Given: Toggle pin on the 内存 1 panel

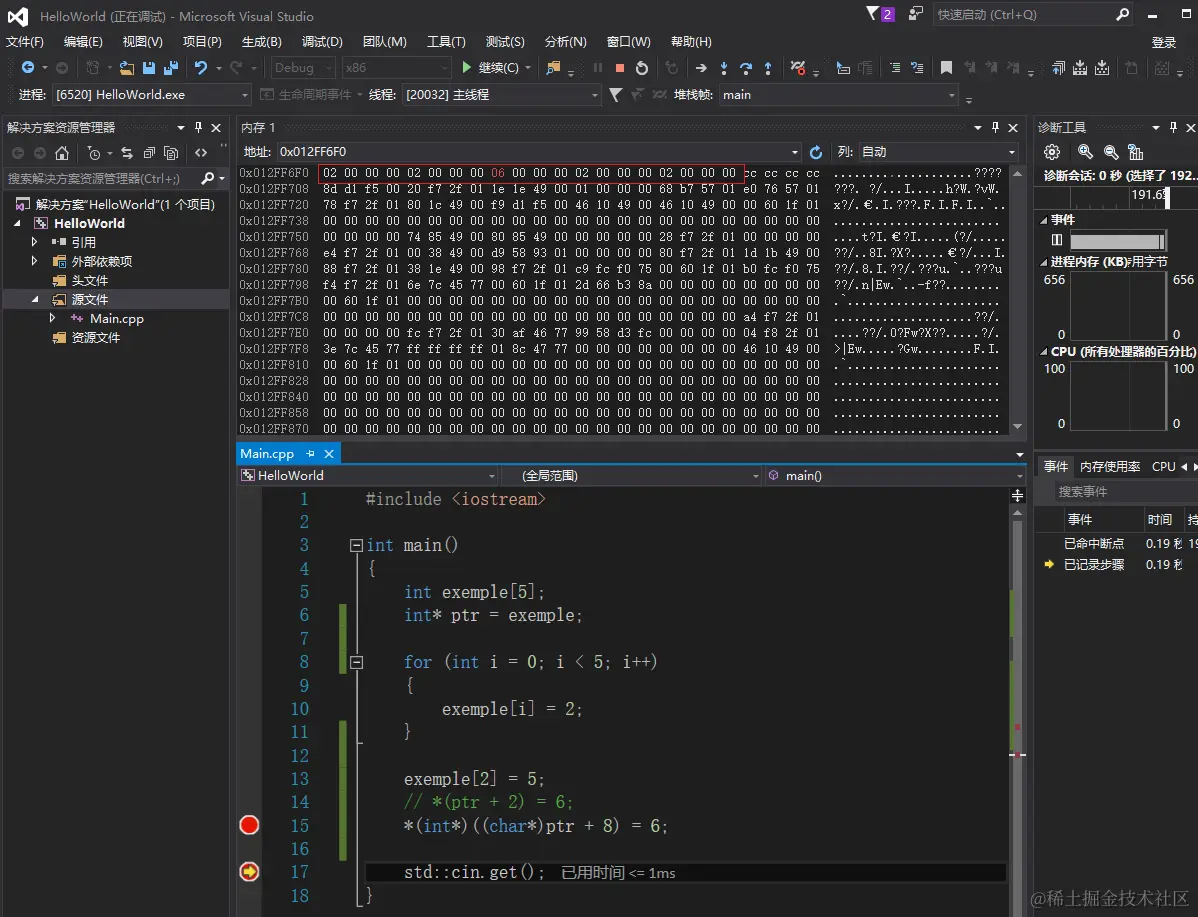Looking at the screenshot, I should pyautogui.click(x=995, y=128).
